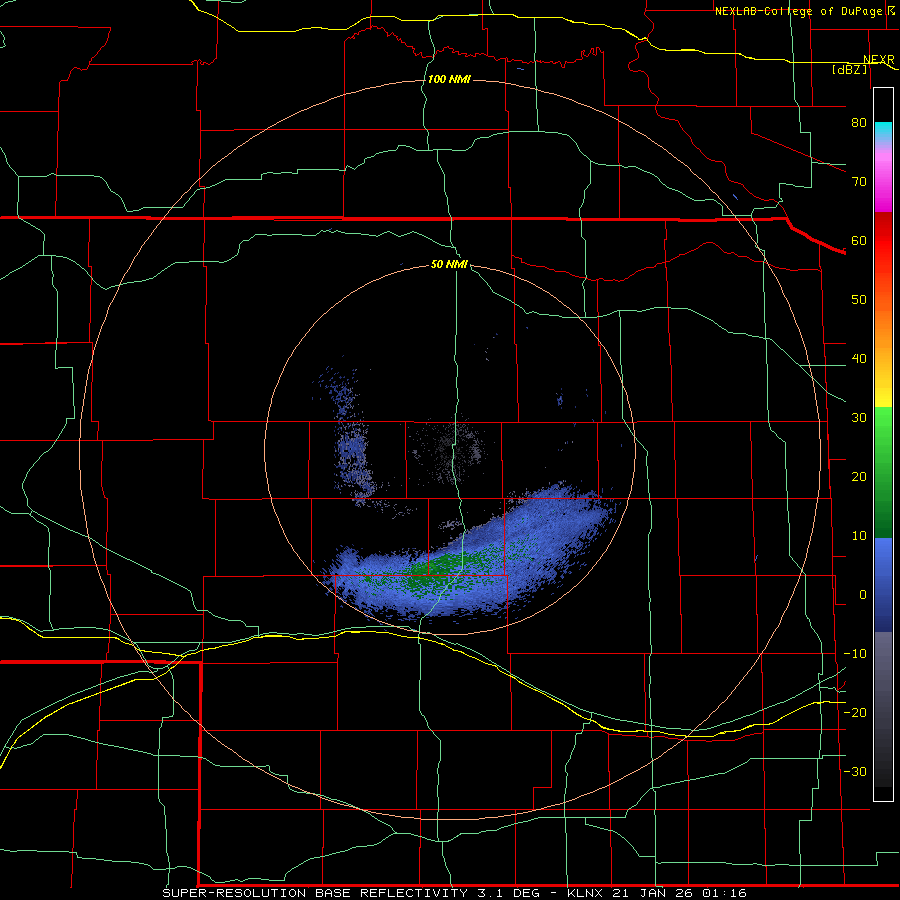Click the yellow band of the color scale
This screenshot has width=900, height=900.
click(x=883, y=393)
